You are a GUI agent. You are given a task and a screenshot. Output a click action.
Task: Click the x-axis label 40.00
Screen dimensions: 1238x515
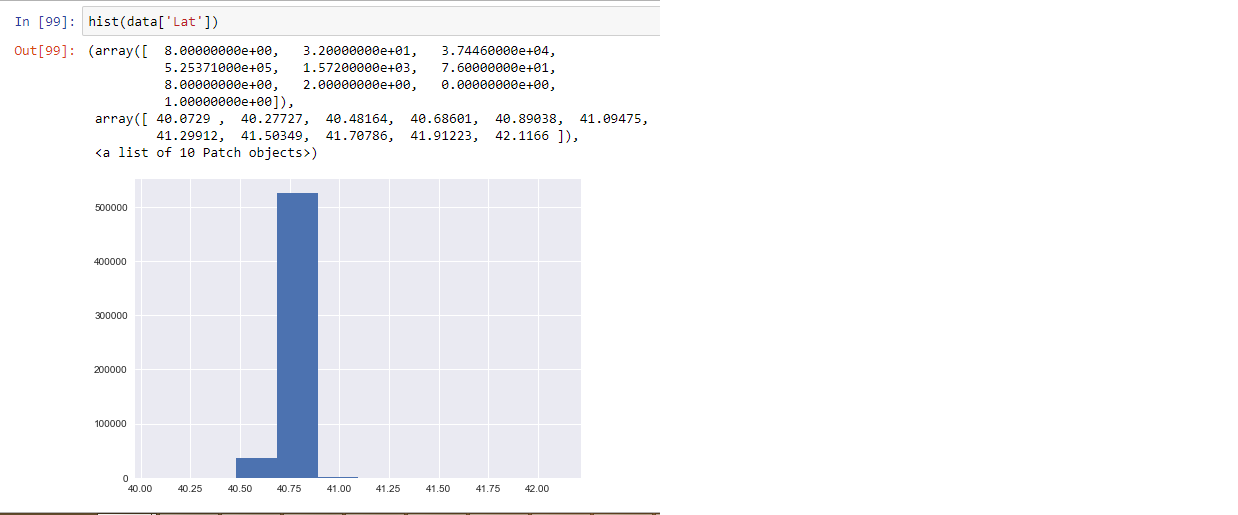click(x=140, y=489)
